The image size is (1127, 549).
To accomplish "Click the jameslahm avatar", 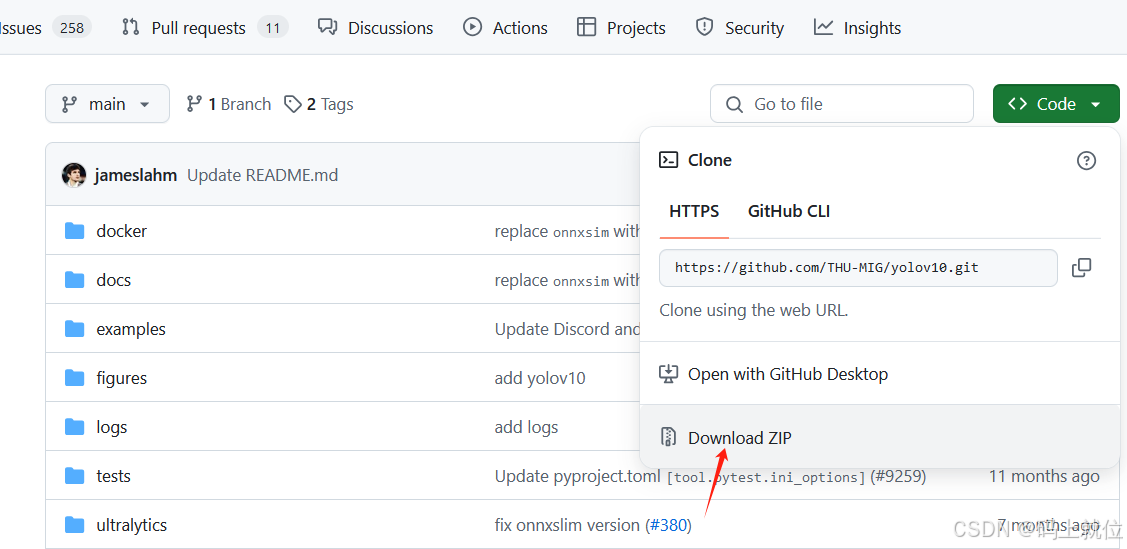I will [74, 175].
